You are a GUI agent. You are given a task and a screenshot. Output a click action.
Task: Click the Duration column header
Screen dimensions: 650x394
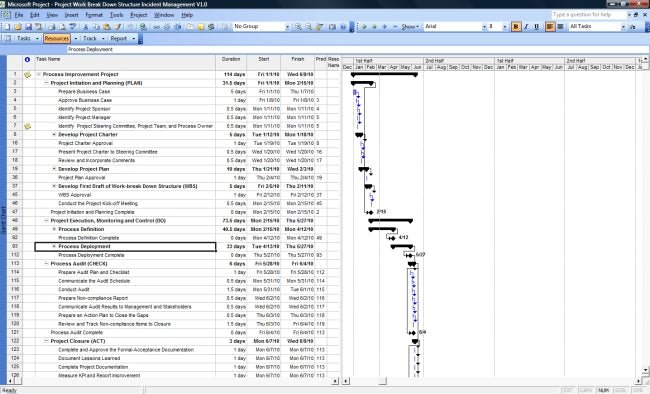(231, 63)
